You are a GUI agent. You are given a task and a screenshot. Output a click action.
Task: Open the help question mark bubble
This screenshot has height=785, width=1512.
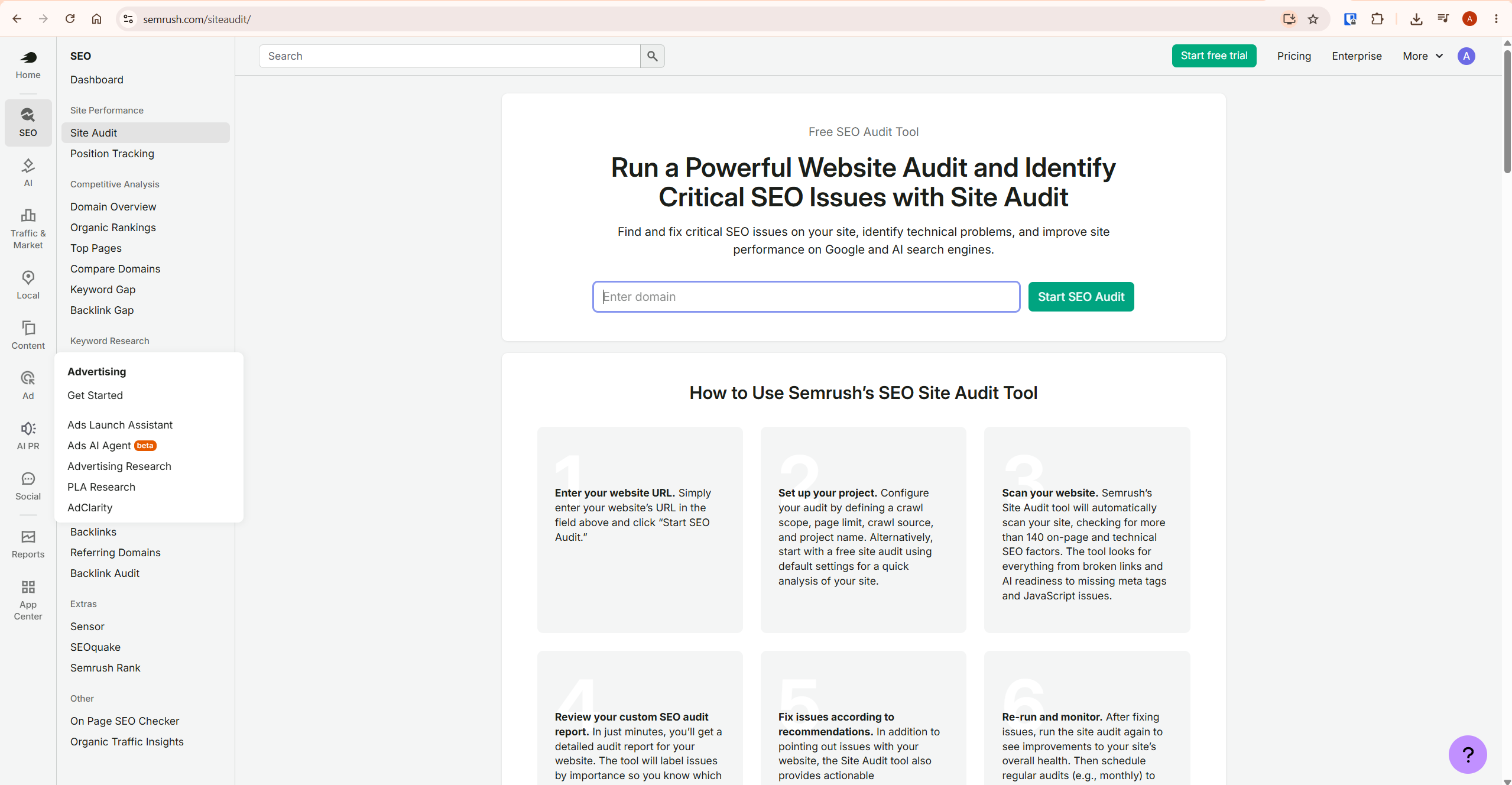click(x=1468, y=754)
